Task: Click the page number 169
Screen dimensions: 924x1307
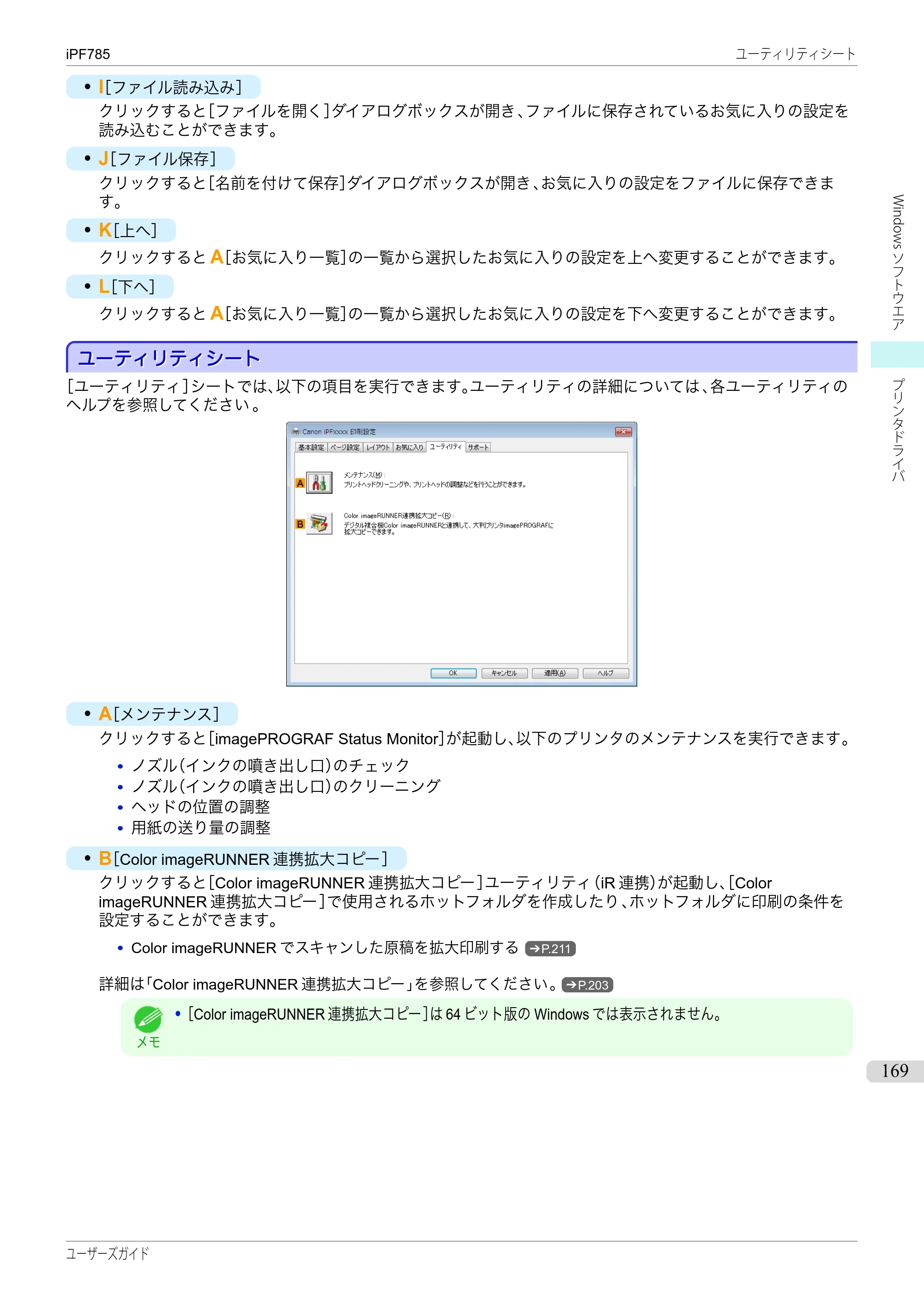Action: (x=894, y=1071)
